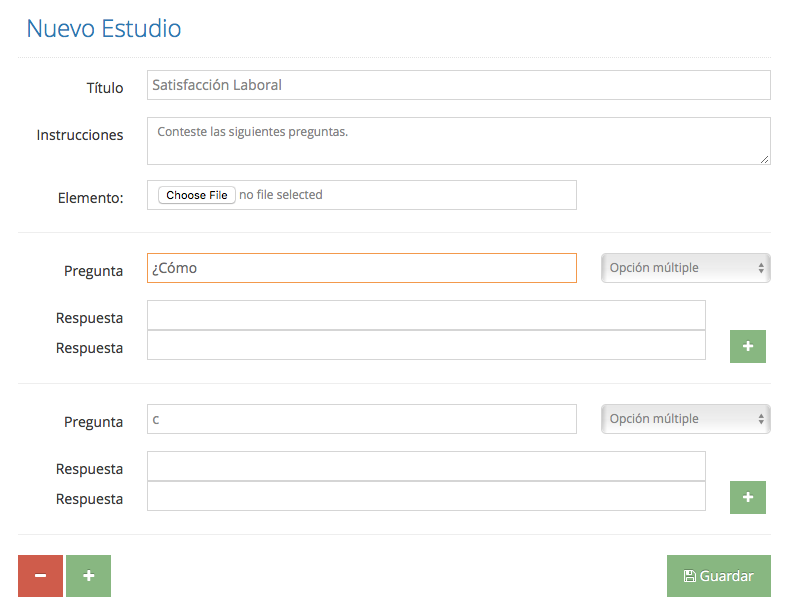
Task: Click the Título field with Satisfacción Laboral
Action: 459,85
